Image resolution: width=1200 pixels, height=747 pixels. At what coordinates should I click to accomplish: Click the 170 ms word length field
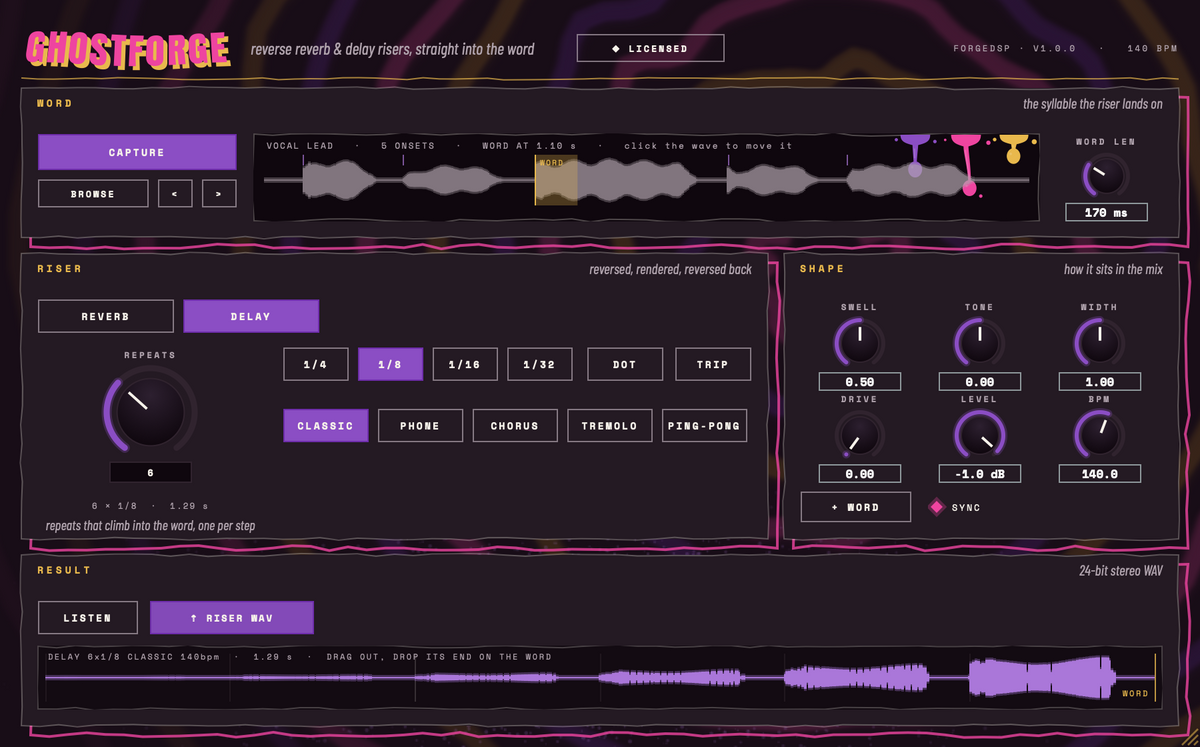pos(1105,212)
